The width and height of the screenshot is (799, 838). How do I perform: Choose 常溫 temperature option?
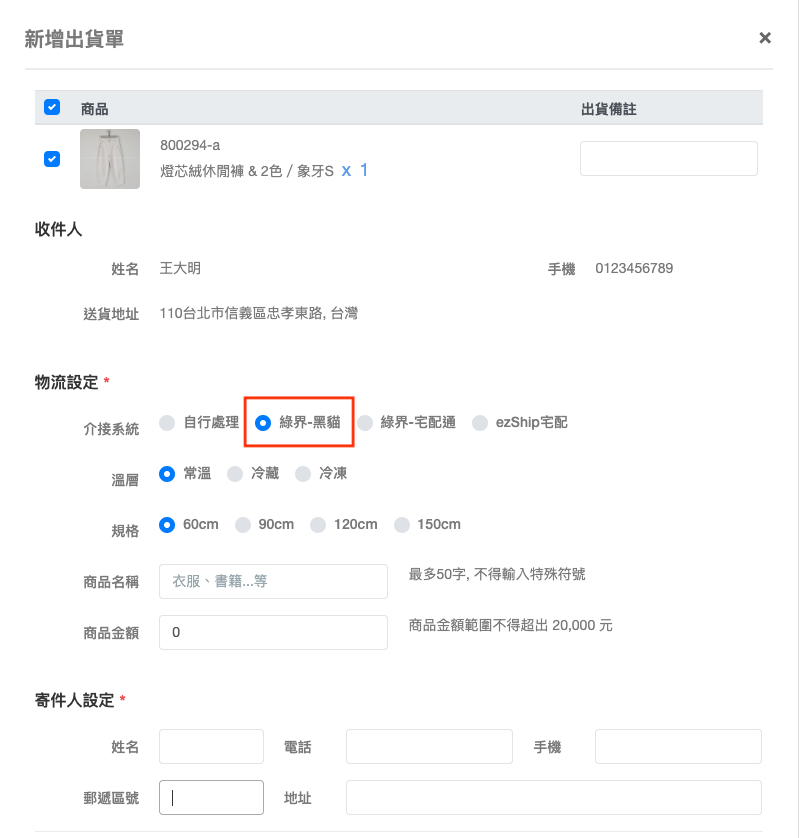tap(167, 474)
